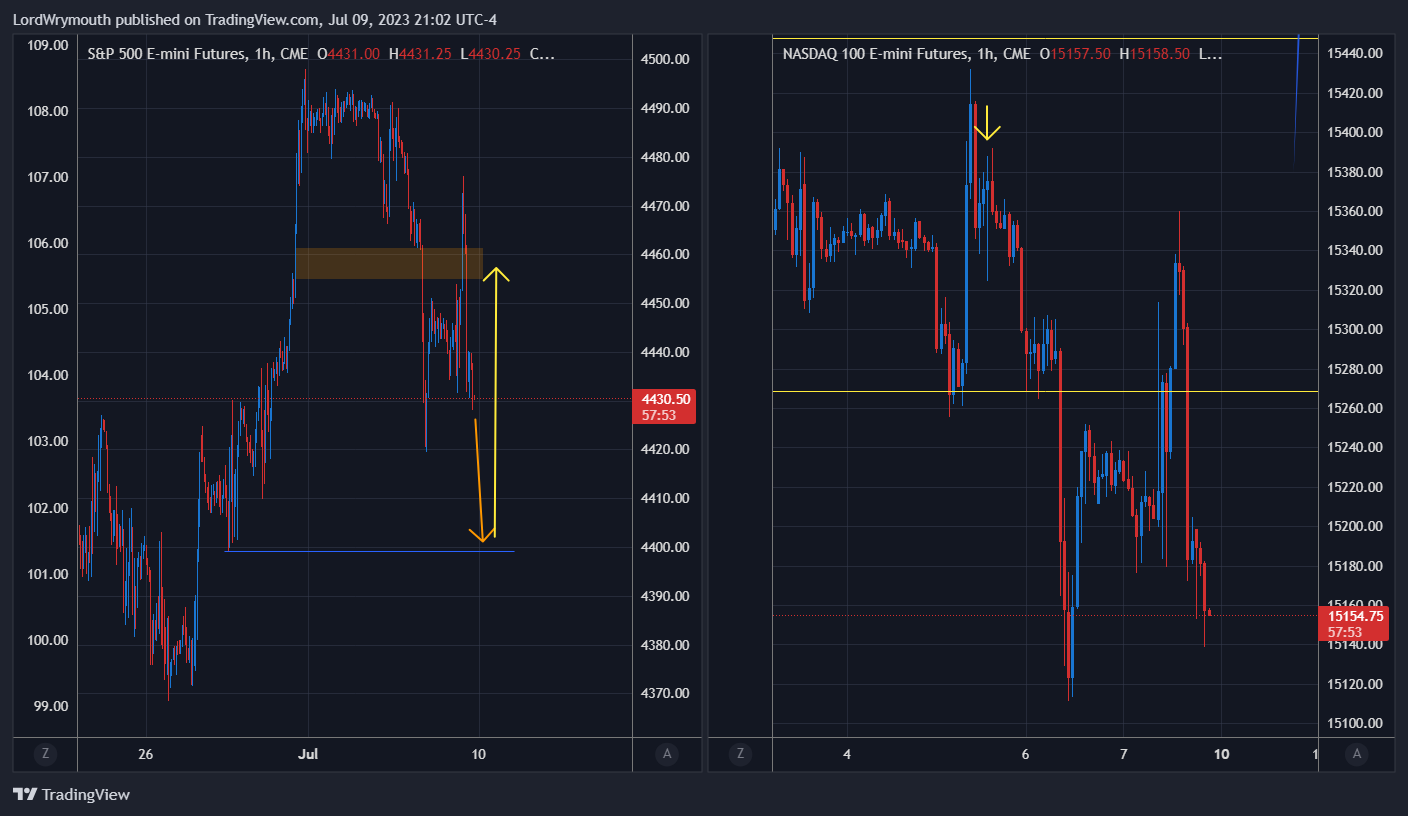The width and height of the screenshot is (1408, 816).
Task: Click the 103.00 label on the left axis
Action: pyautogui.click(x=48, y=441)
